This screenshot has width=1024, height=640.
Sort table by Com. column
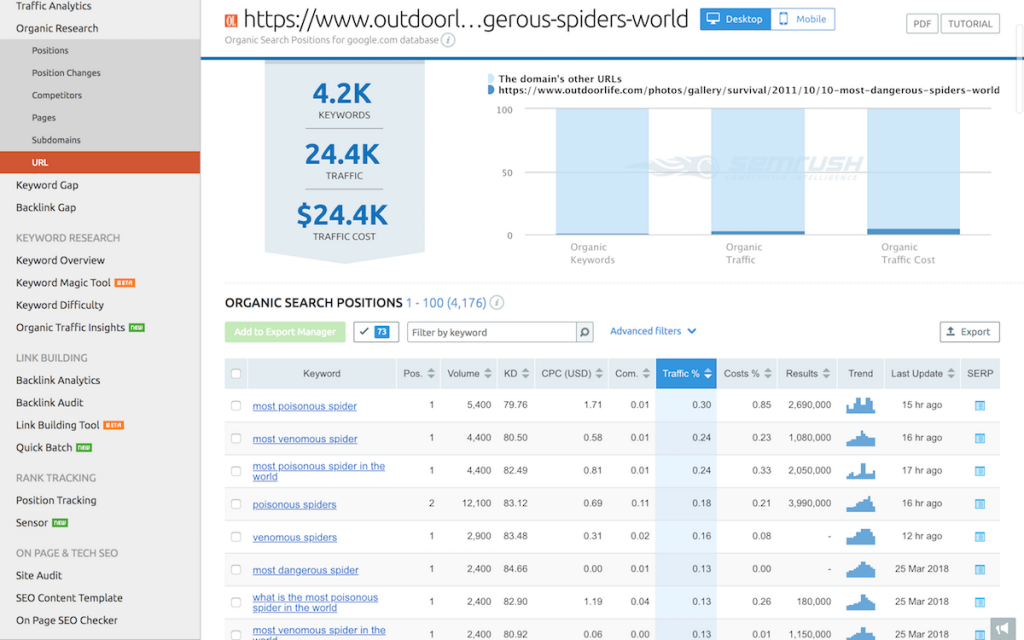tap(632, 374)
